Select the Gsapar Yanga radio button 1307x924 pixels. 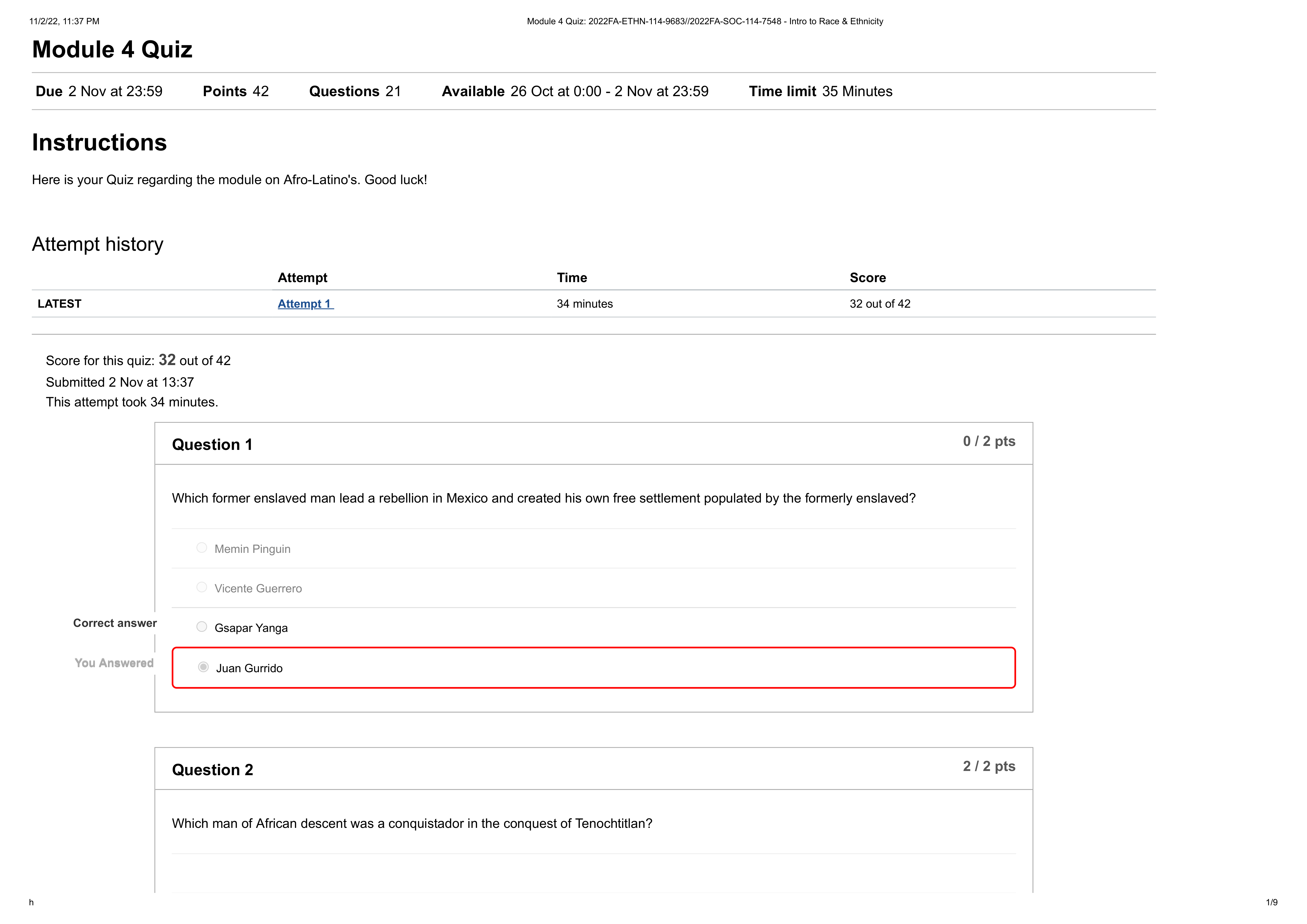click(x=201, y=626)
